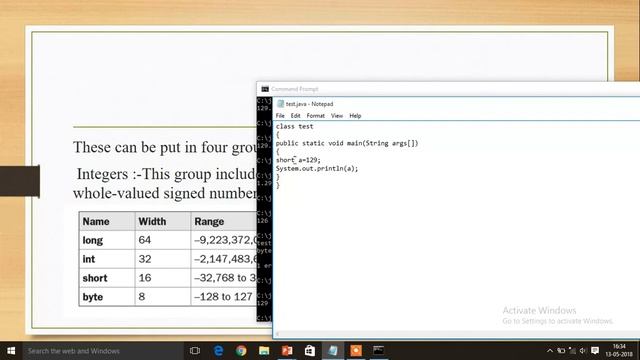
Task: Click the battery icon in the system tray
Action: coord(561,351)
